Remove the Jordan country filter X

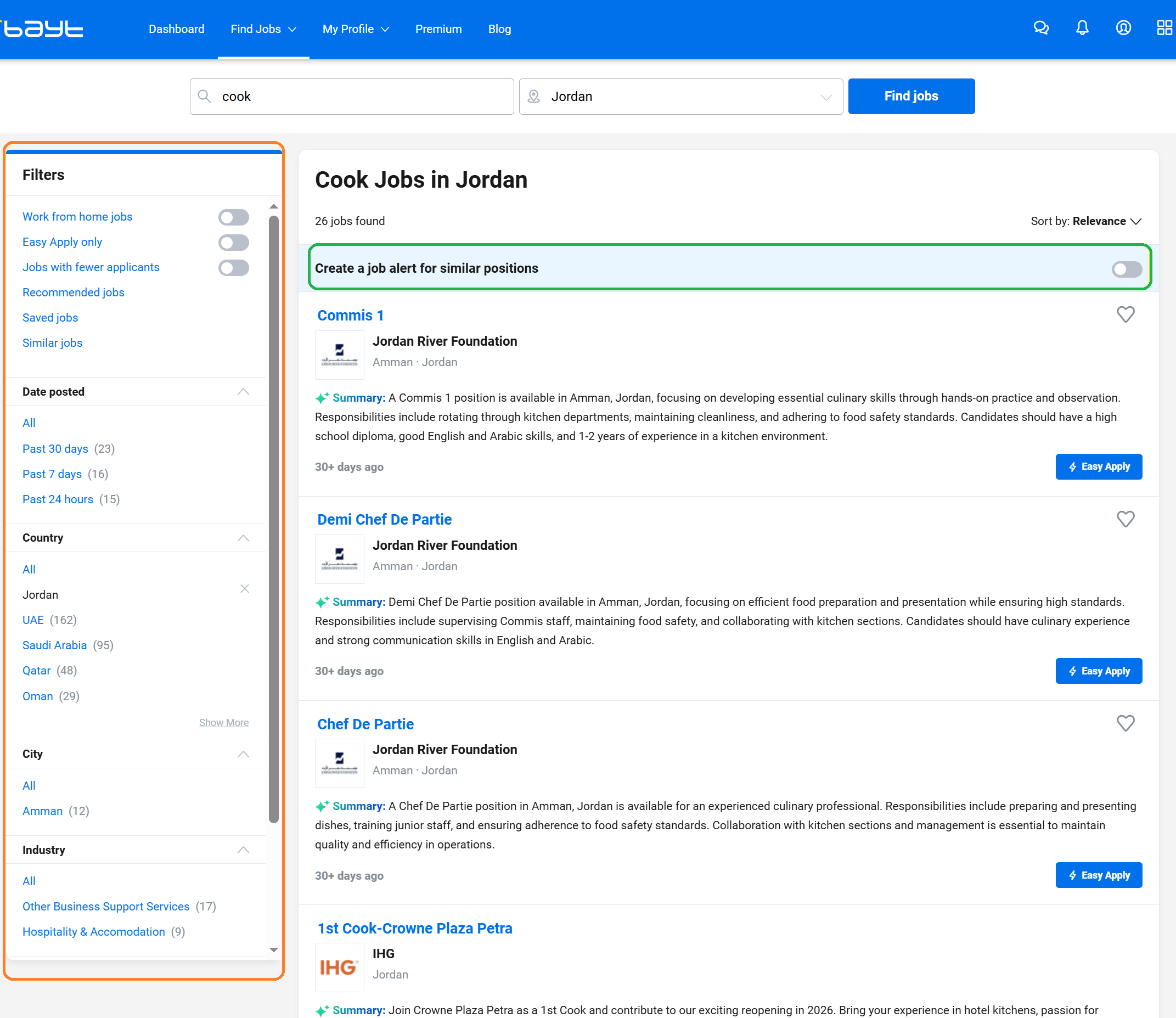click(x=244, y=588)
